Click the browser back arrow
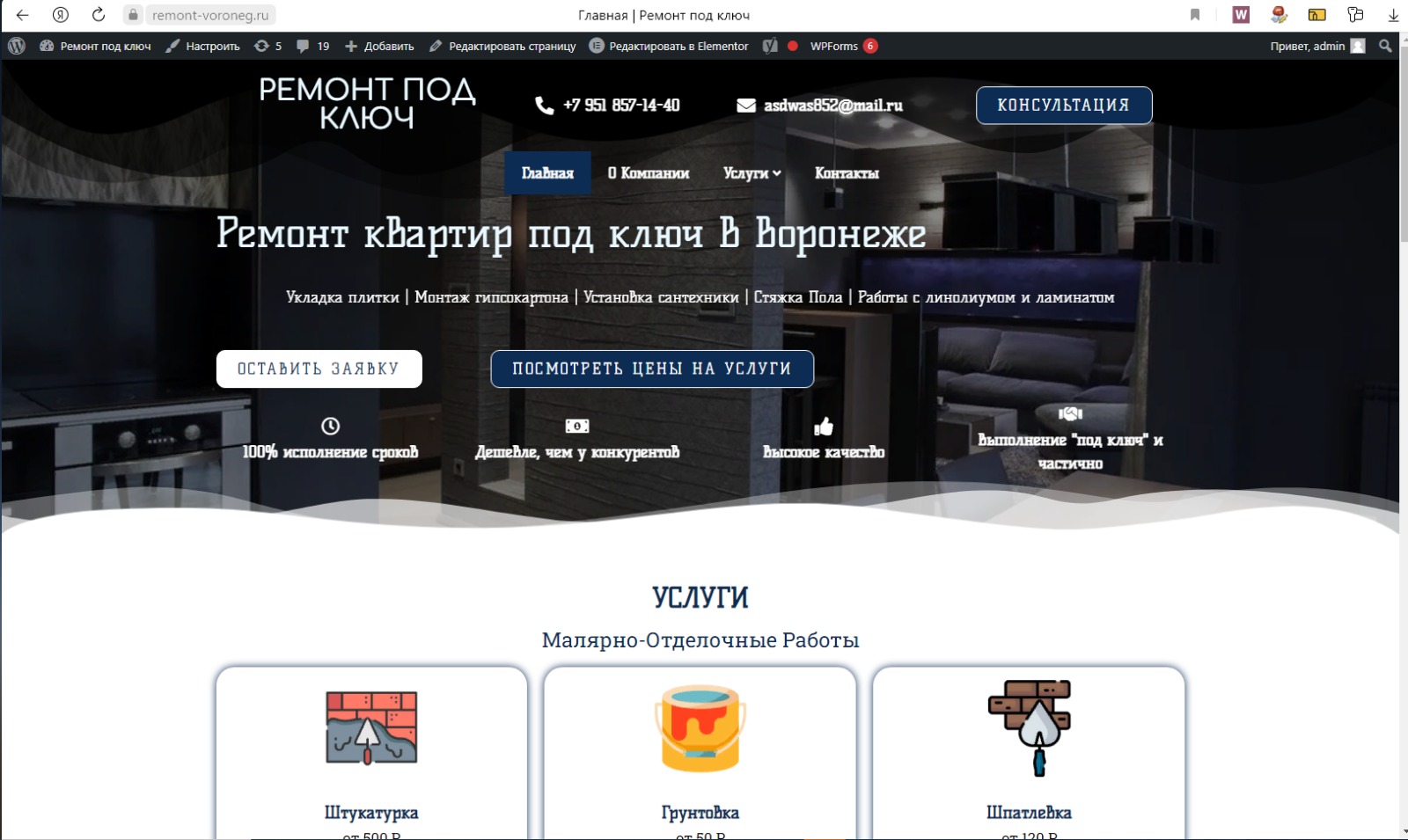The image size is (1408, 840). [x=23, y=15]
